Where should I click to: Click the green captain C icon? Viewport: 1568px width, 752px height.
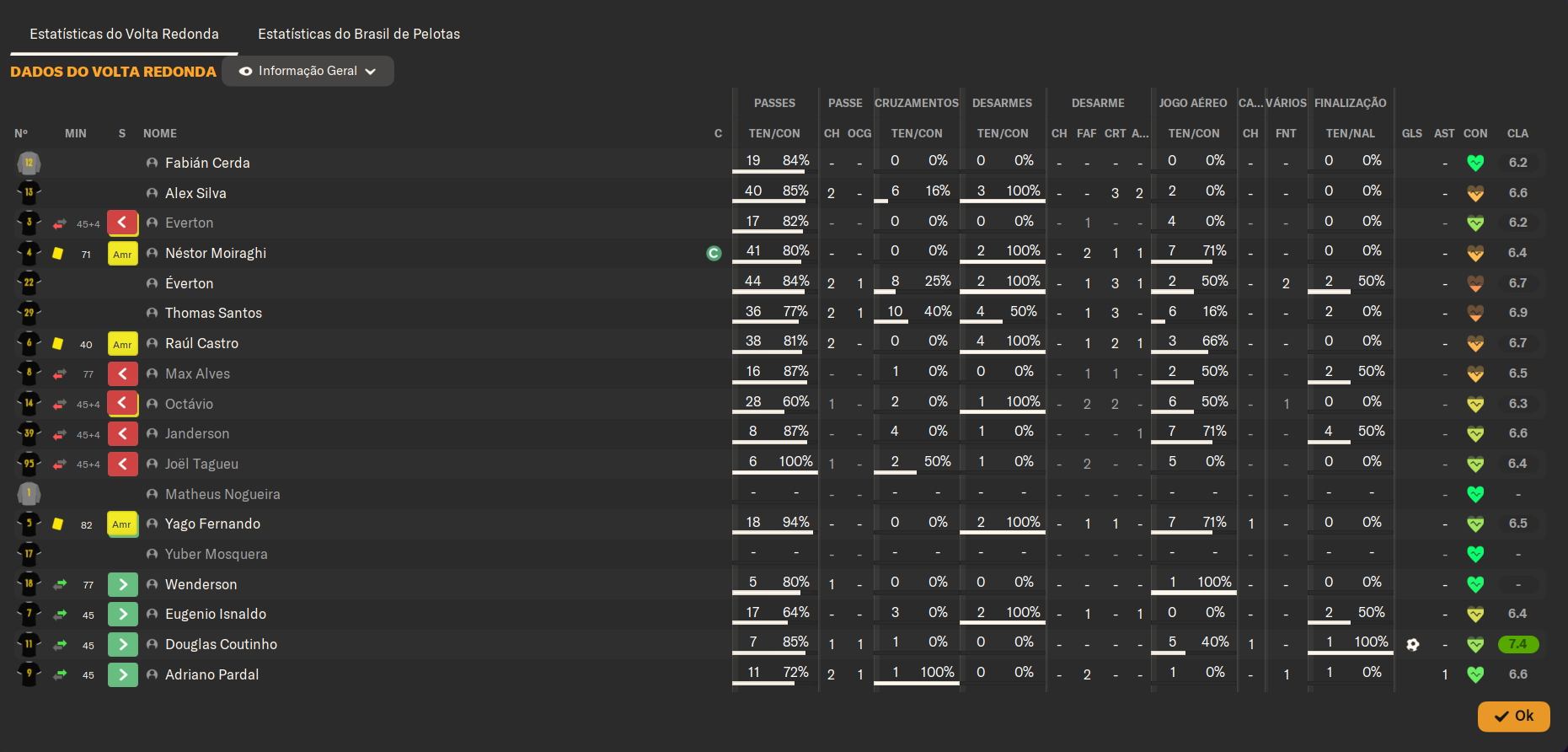click(x=714, y=253)
